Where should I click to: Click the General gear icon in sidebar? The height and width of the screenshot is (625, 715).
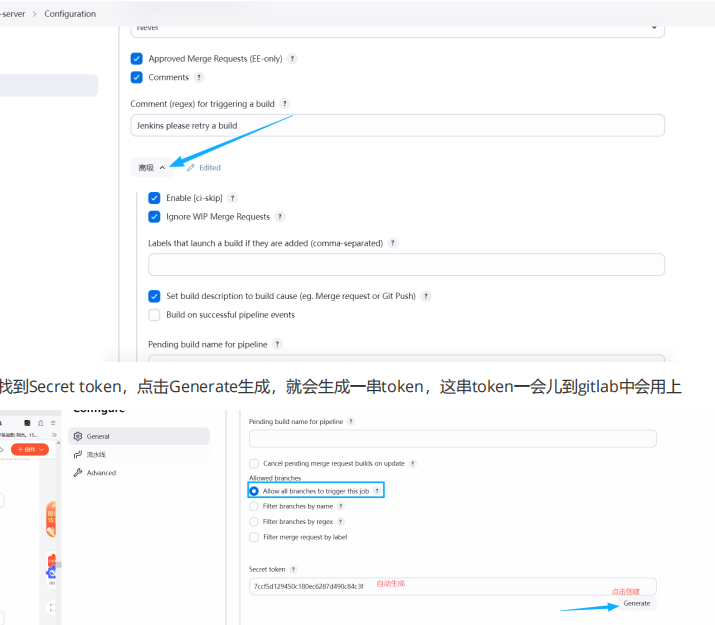78,436
